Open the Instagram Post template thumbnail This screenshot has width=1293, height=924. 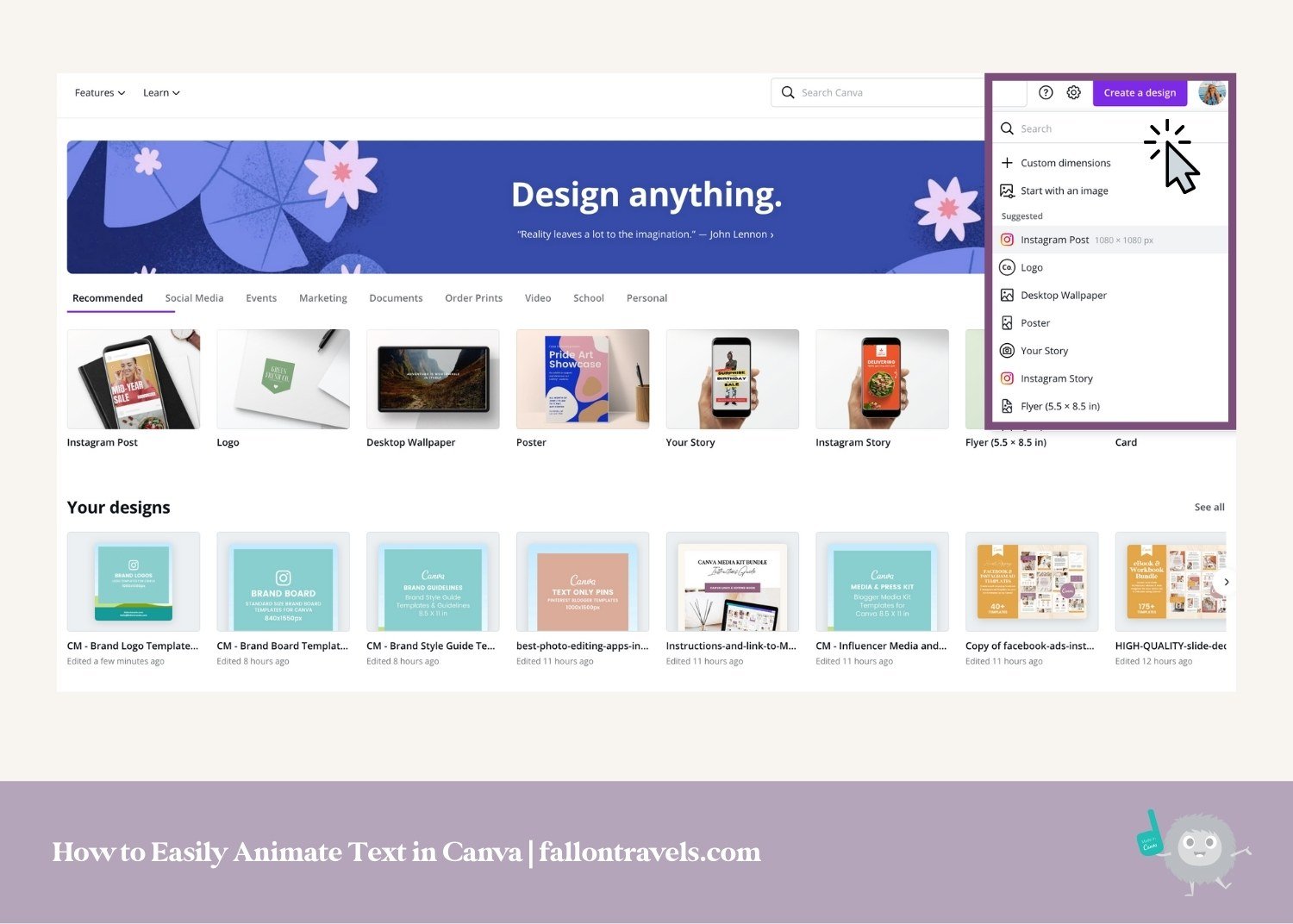coord(134,379)
